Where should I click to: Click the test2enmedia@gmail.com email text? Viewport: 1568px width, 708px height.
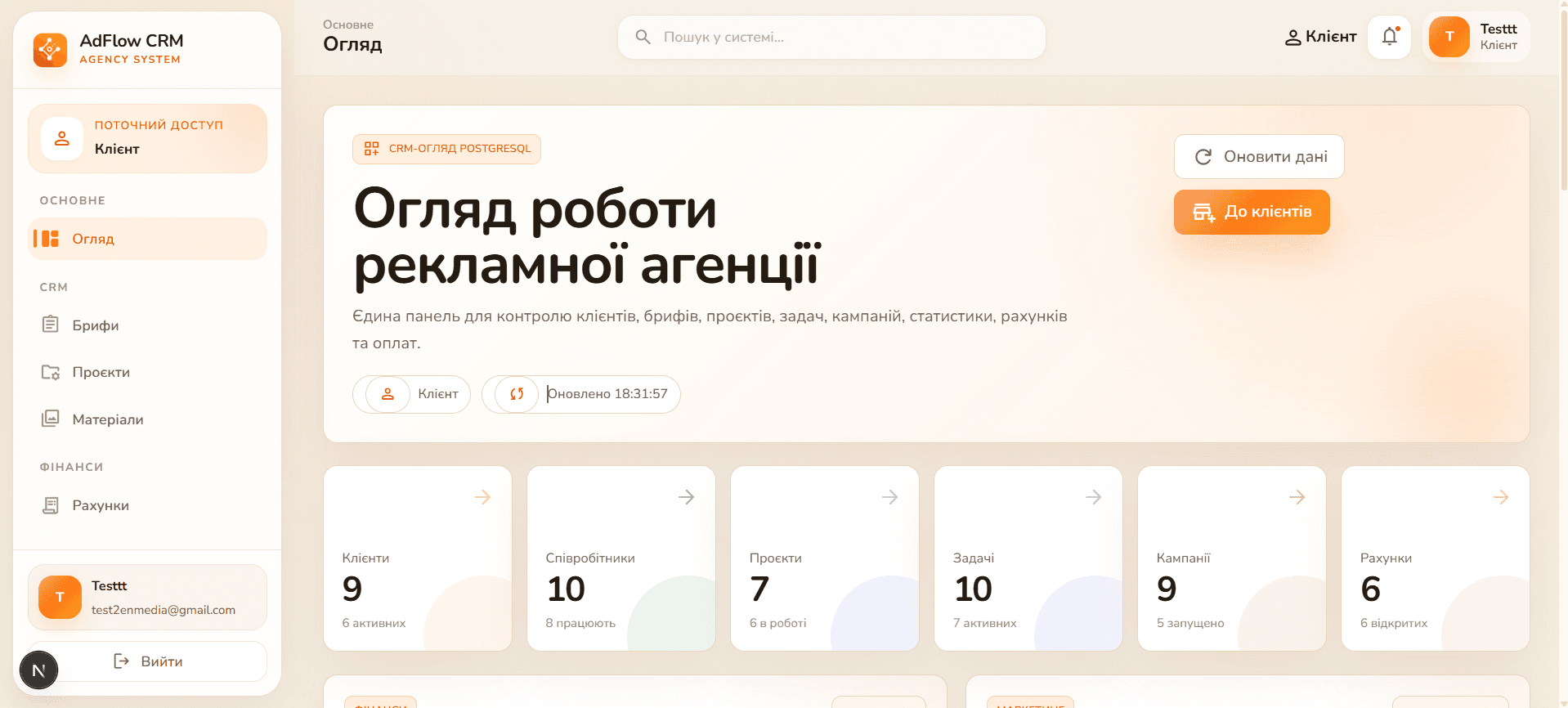pyautogui.click(x=164, y=610)
